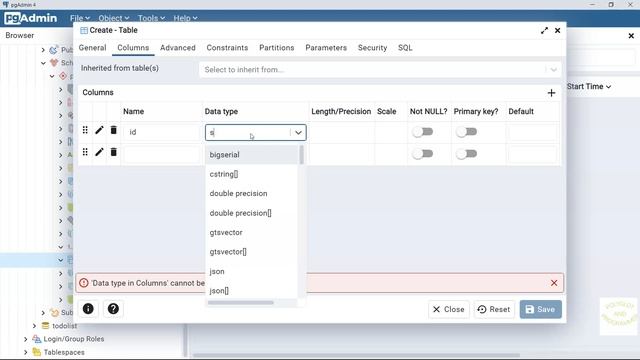This screenshot has height=360, width=640.
Task: Switch to the General tab
Action: click(92, 48)
